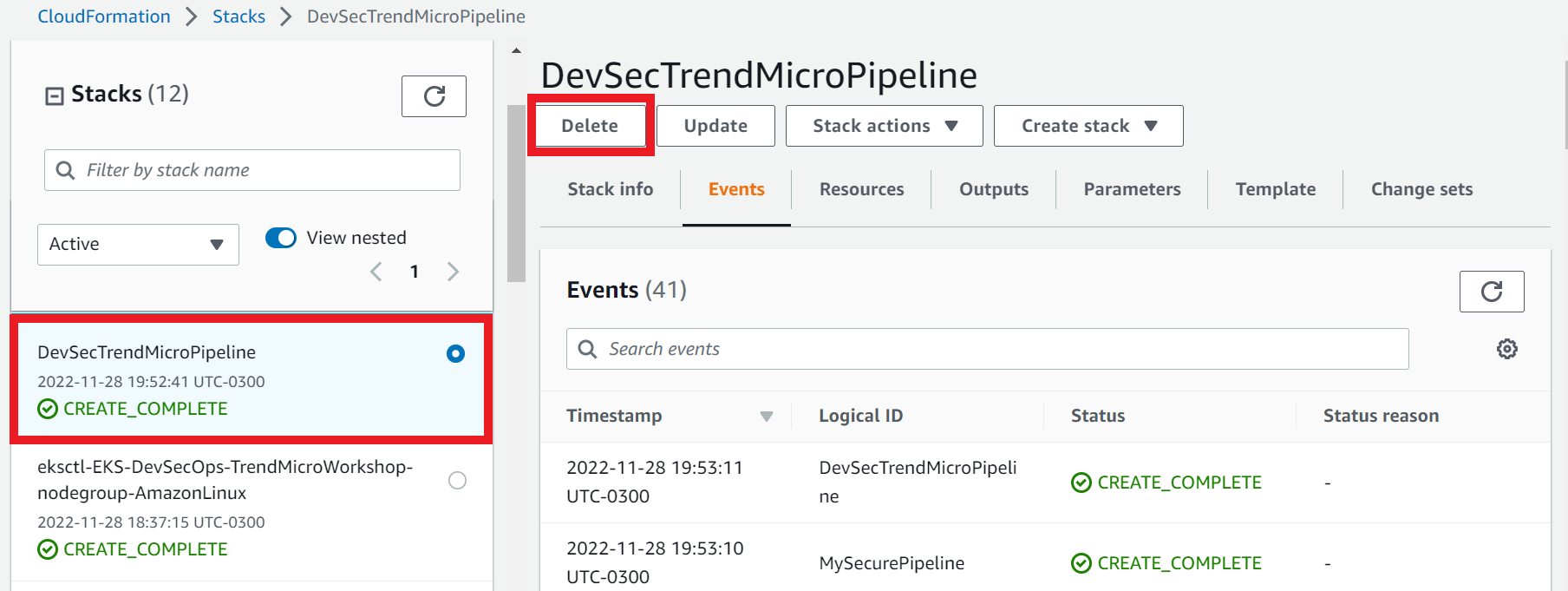Open the Stacks breadcrumb link
The height and width of the screenshot is (591, 1568).
[238, 16]
